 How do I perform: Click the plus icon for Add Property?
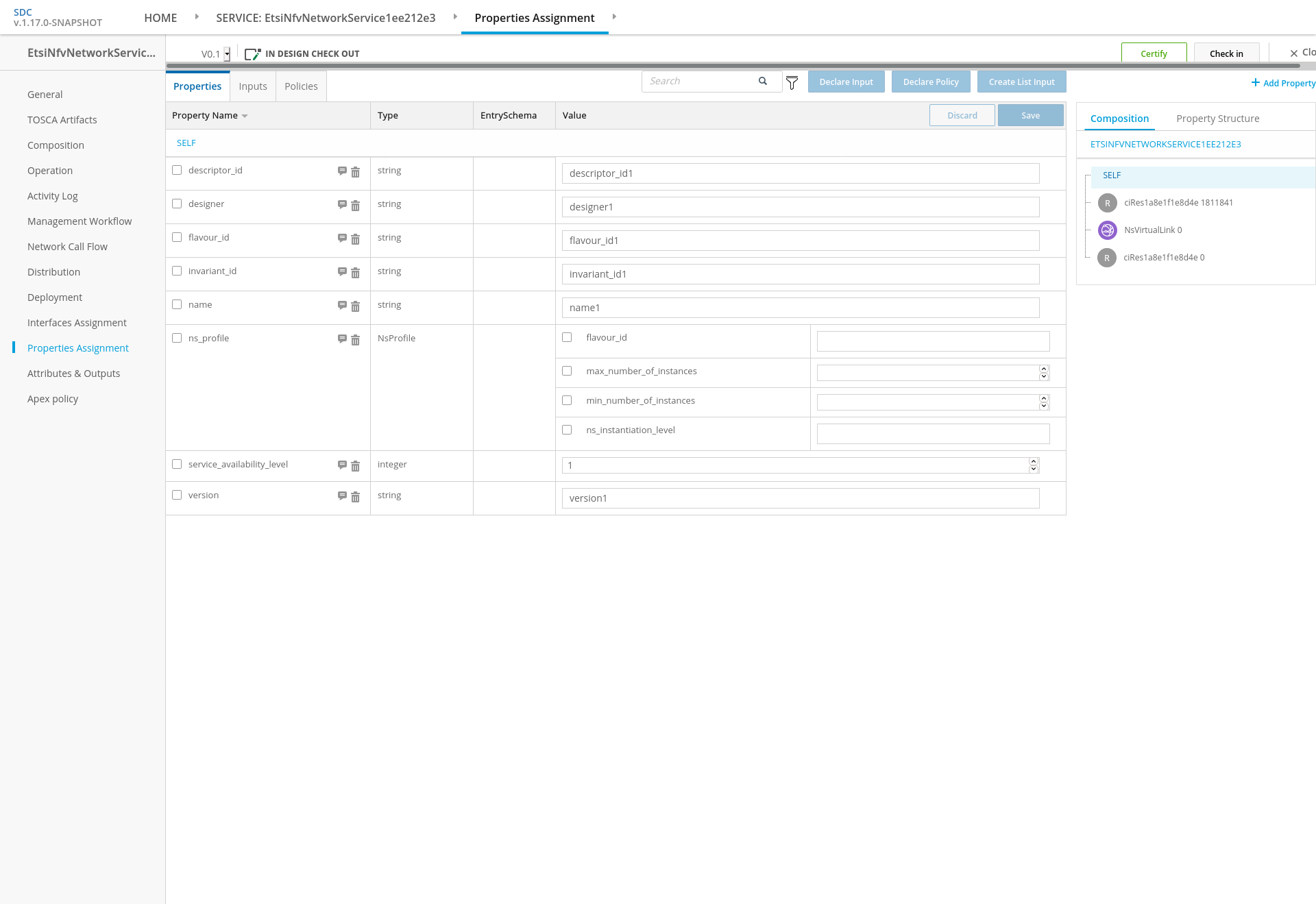pos(1255,82)
